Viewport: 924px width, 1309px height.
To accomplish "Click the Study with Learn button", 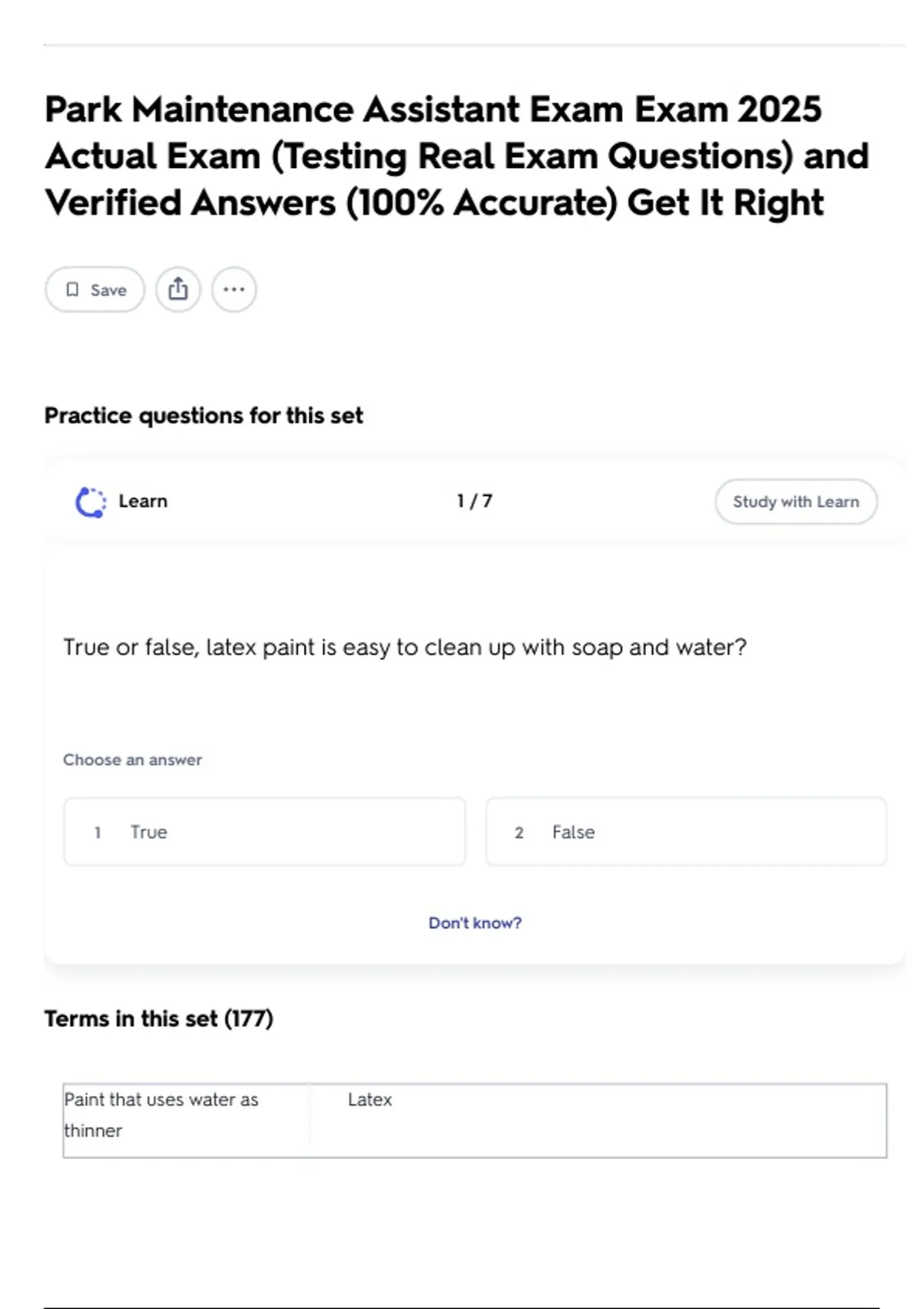I will click(795, 502).
